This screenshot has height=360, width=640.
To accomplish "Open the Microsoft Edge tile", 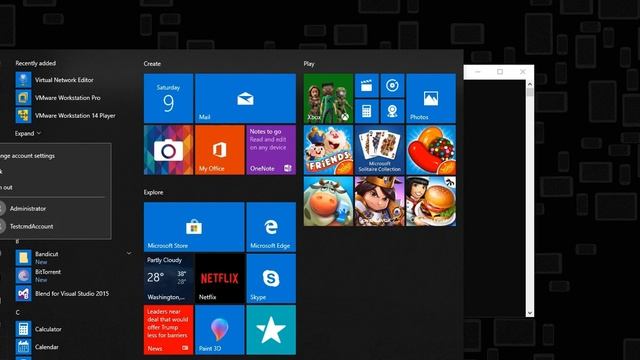I will [x=271, y=227].
